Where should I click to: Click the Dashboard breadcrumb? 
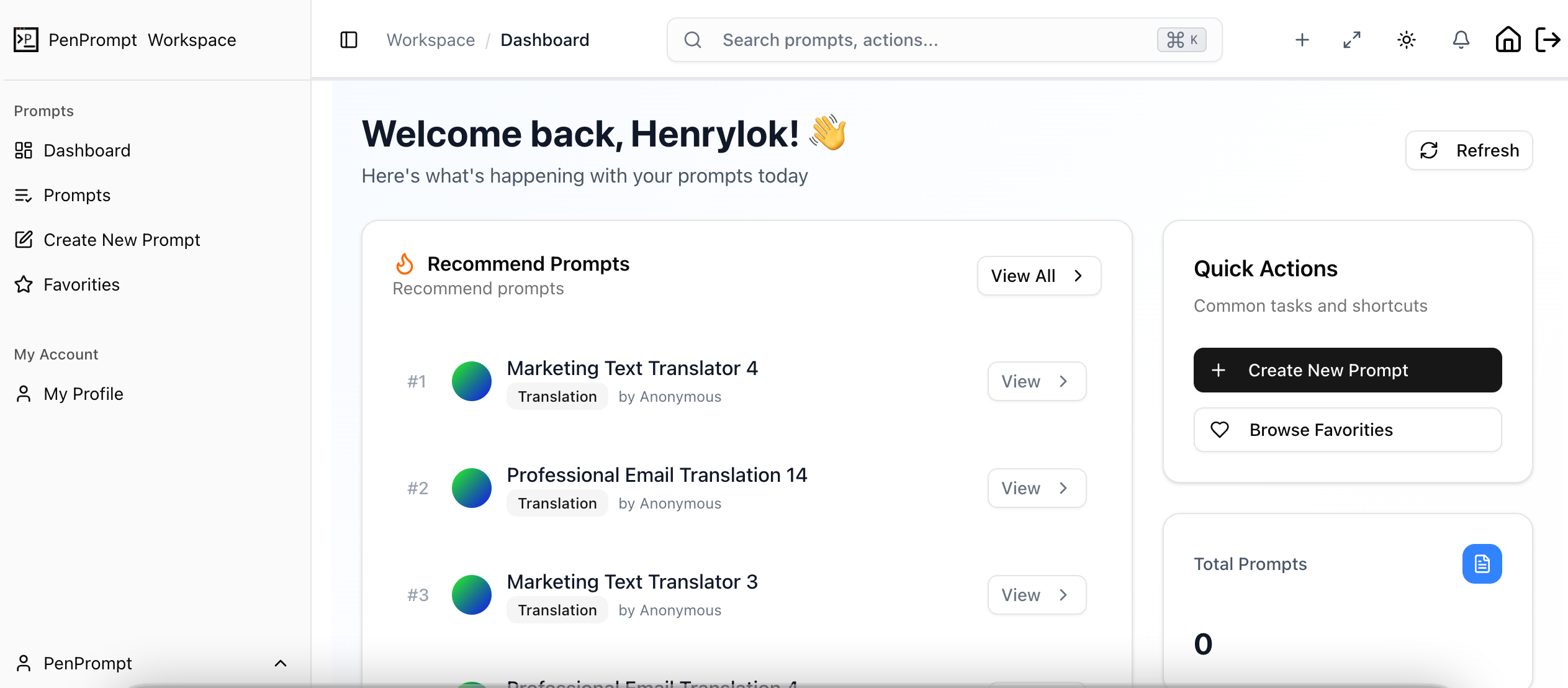[545, 40]
